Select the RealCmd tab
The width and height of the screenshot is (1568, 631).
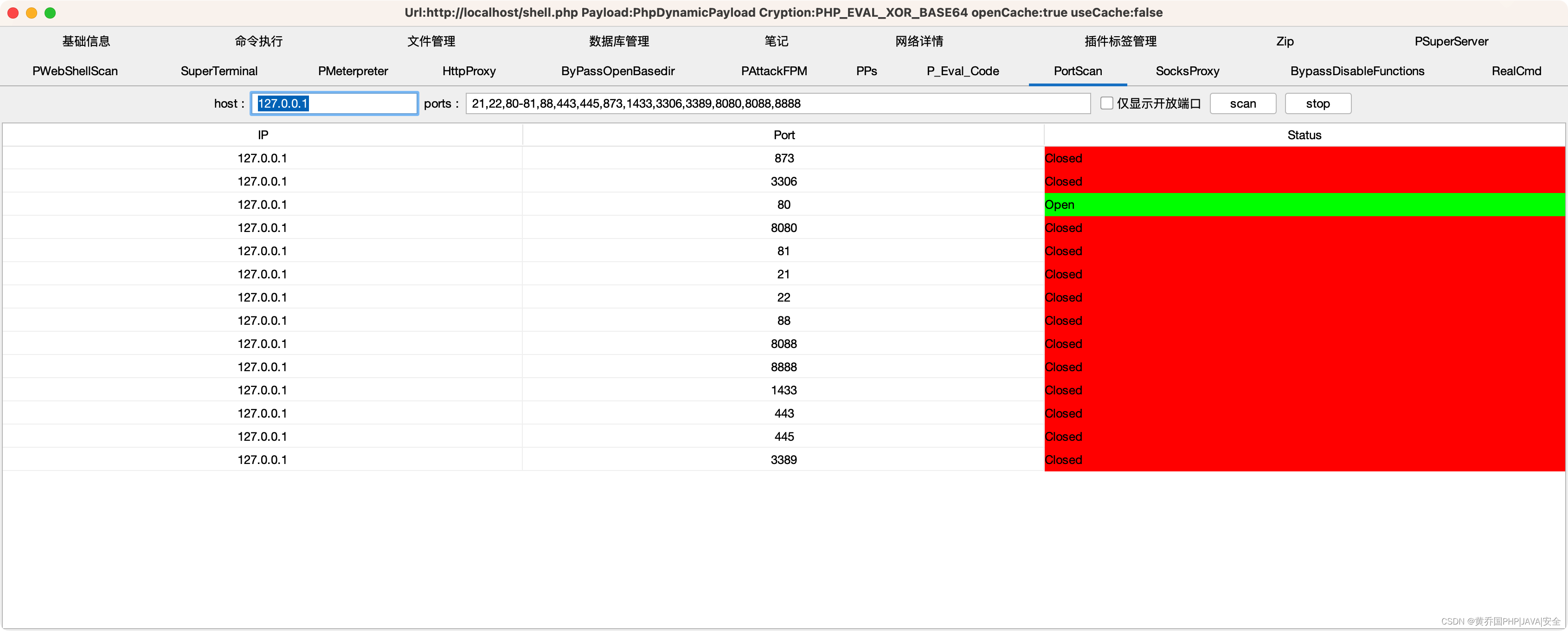click(1516, 71)
